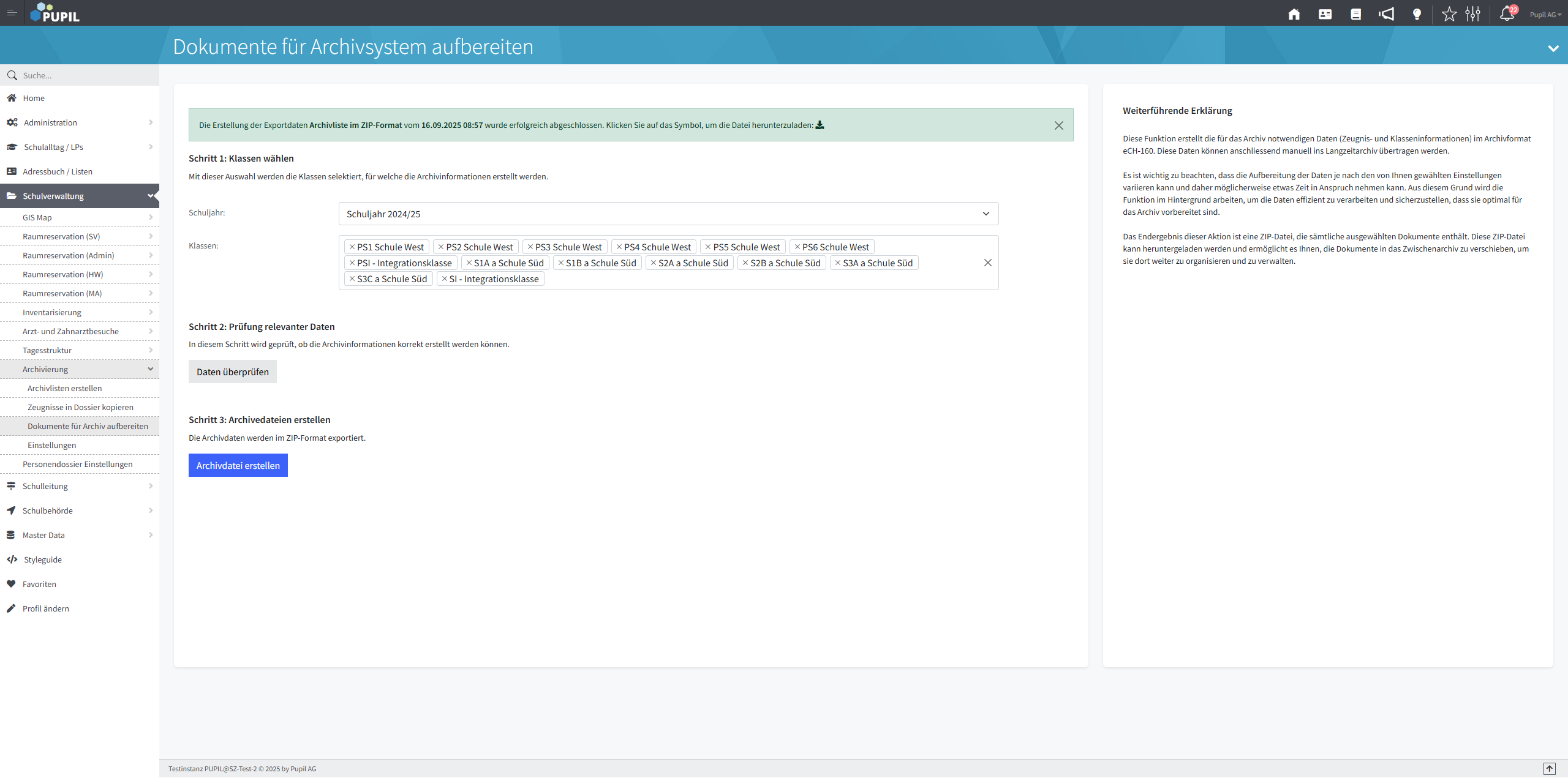Toggle the hamburger sidebar menu icon
Viewport: 1568px width, 778px height.
point(12,13)
